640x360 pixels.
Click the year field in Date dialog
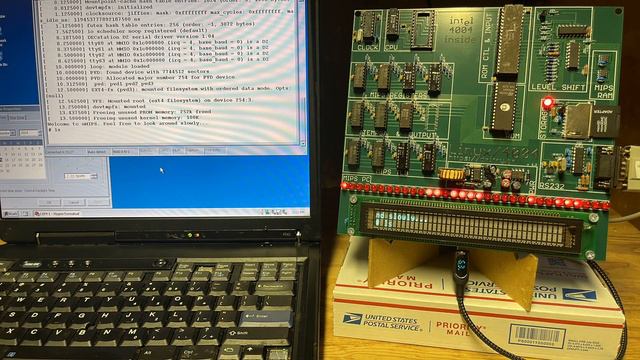(x=29, y=133)
